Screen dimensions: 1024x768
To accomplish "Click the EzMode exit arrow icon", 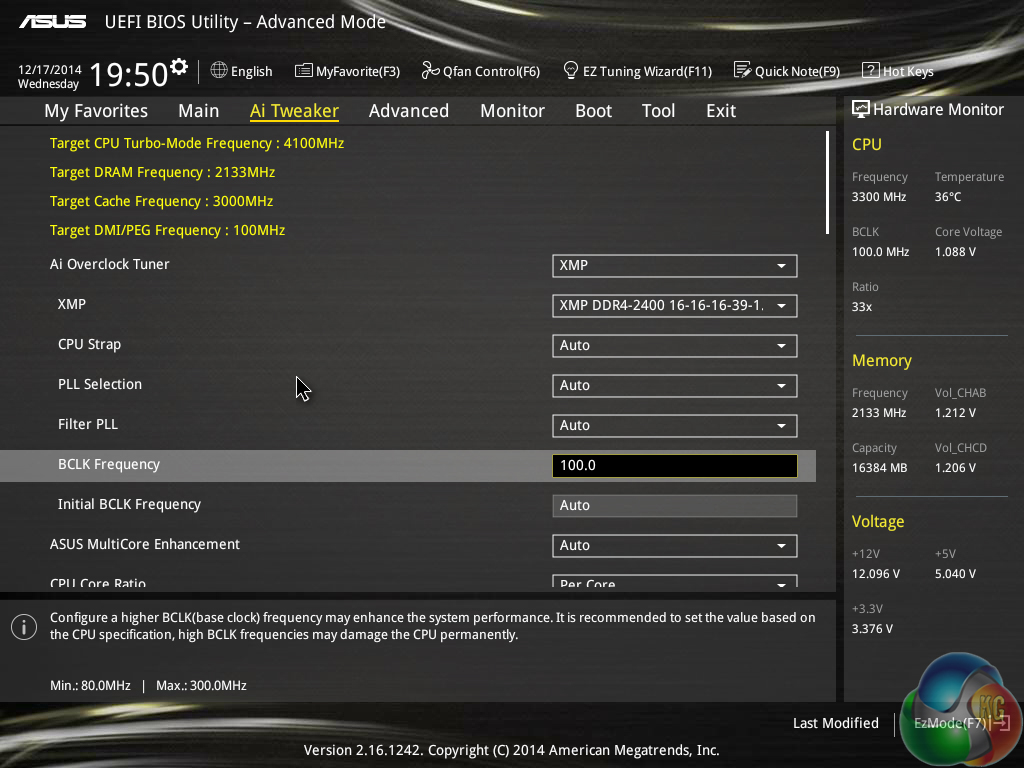I will coord(1001,723).
